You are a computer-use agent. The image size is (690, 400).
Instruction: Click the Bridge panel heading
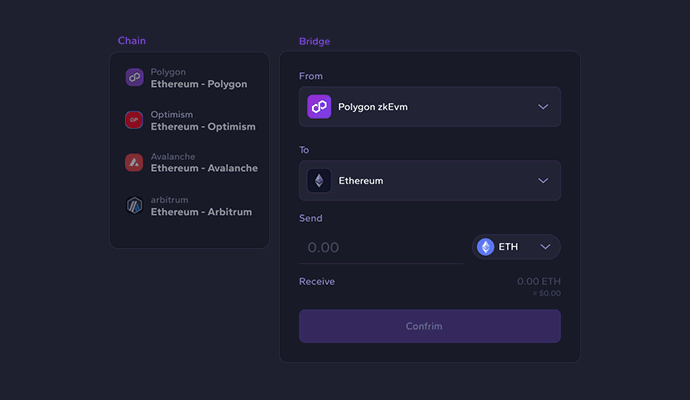(315, 41)
